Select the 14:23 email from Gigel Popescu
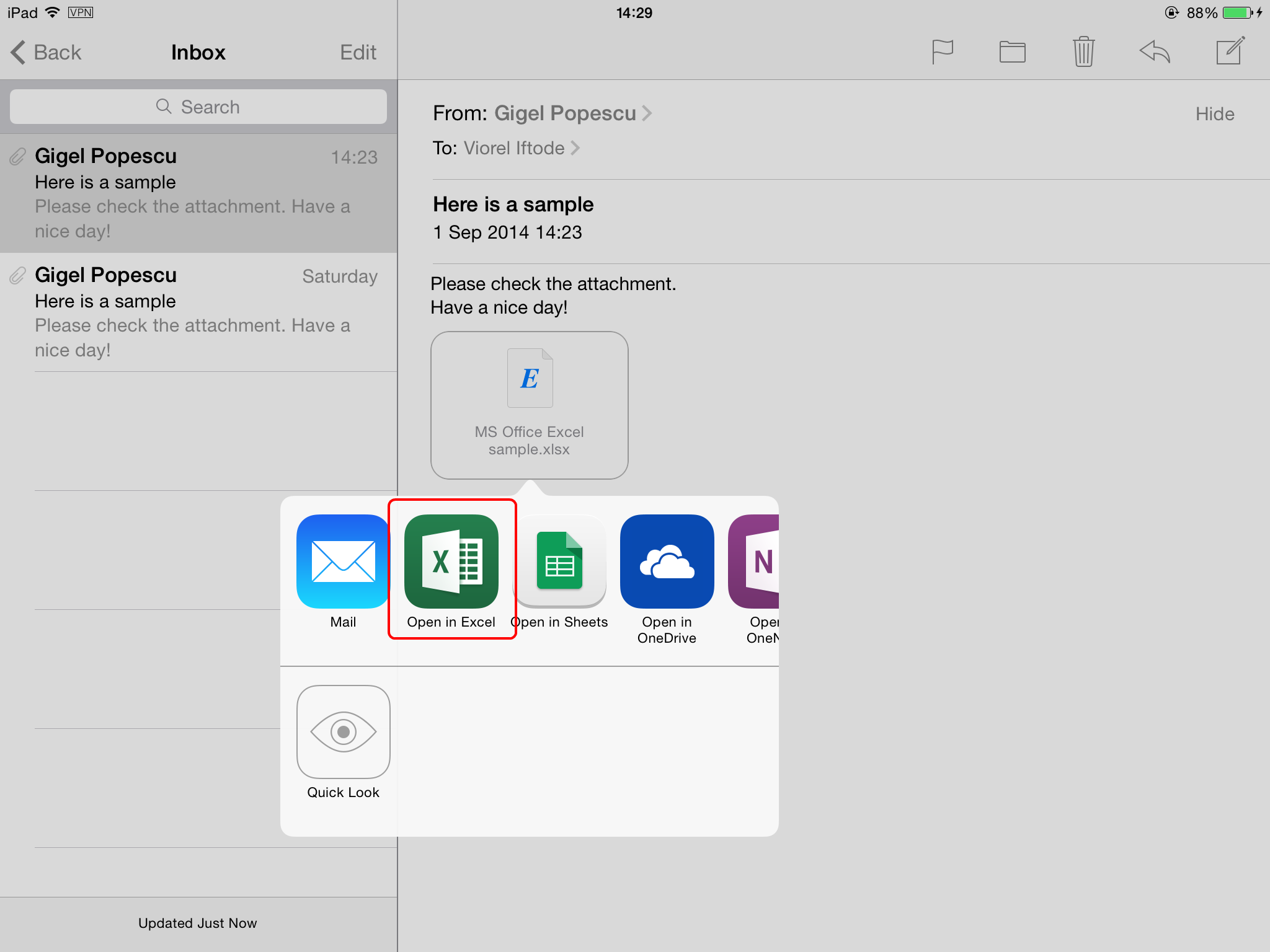This screenshot has height=952, width=1270. point(198,193)
